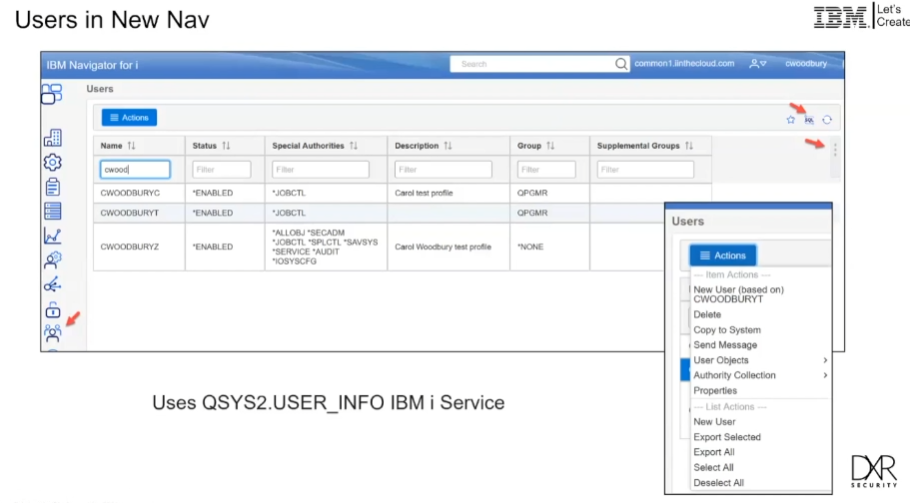910x503 pixels.
Task: Open the server stack icon in sidebar
Action: point(52,211)
